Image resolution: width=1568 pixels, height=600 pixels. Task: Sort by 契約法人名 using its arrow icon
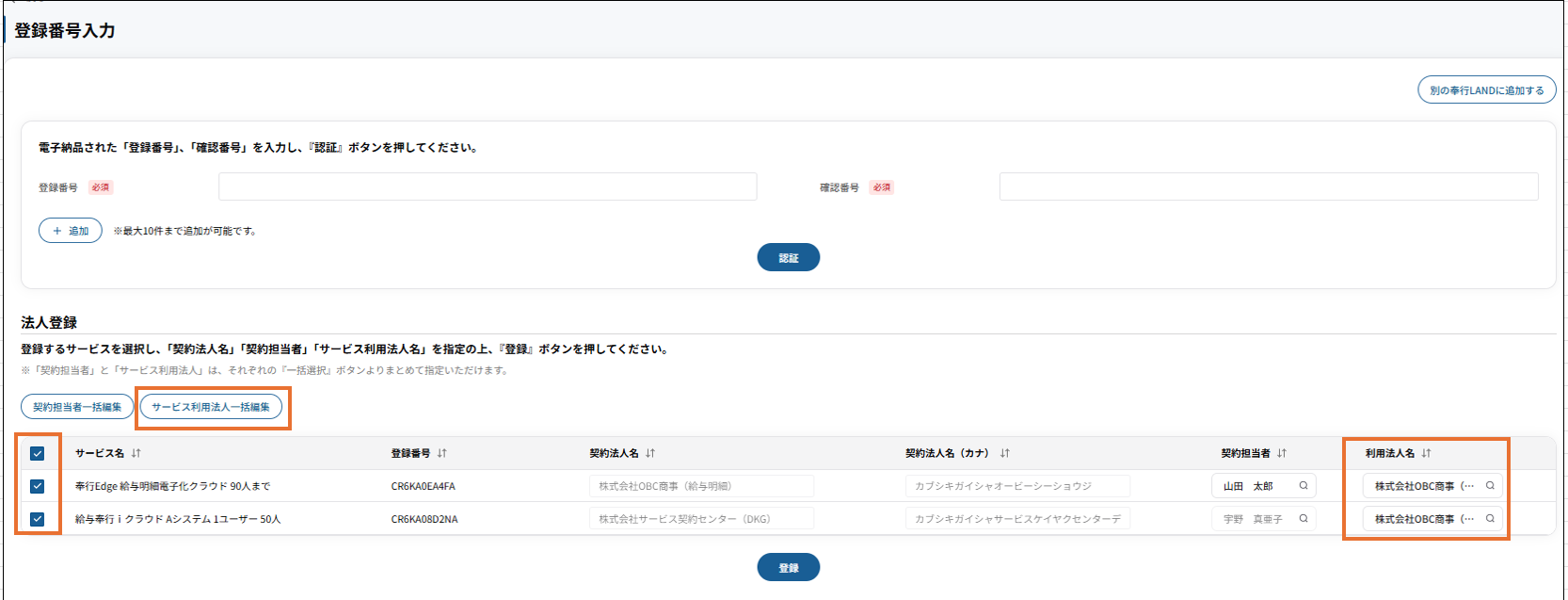pos(650,453)
